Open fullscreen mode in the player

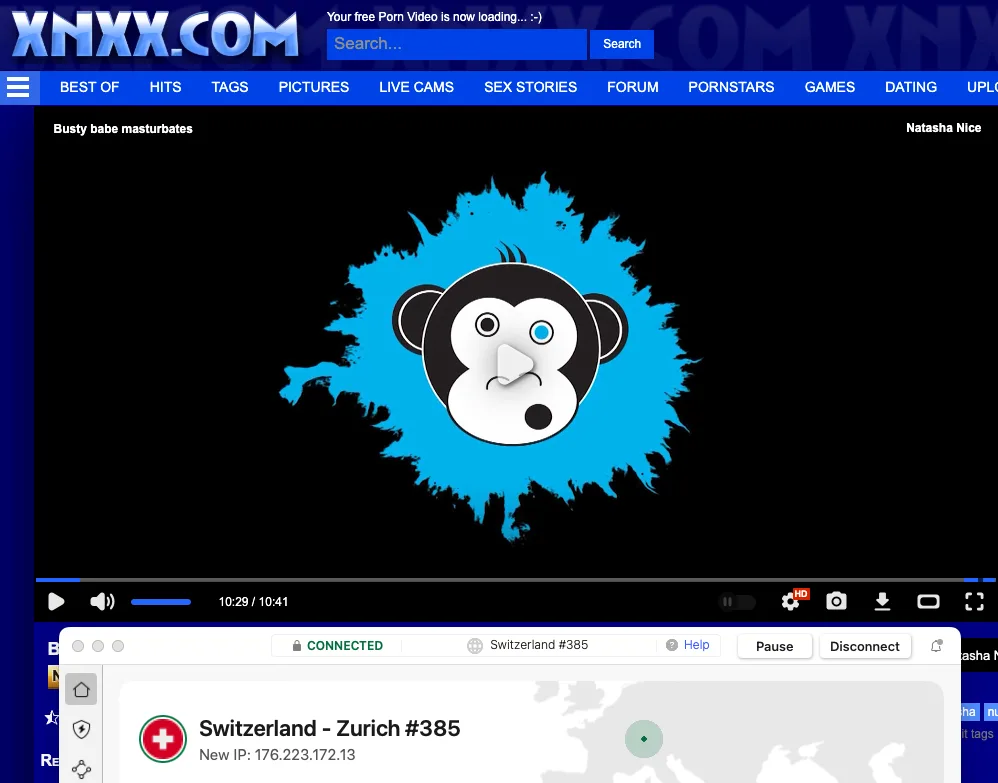pos(974,602)
